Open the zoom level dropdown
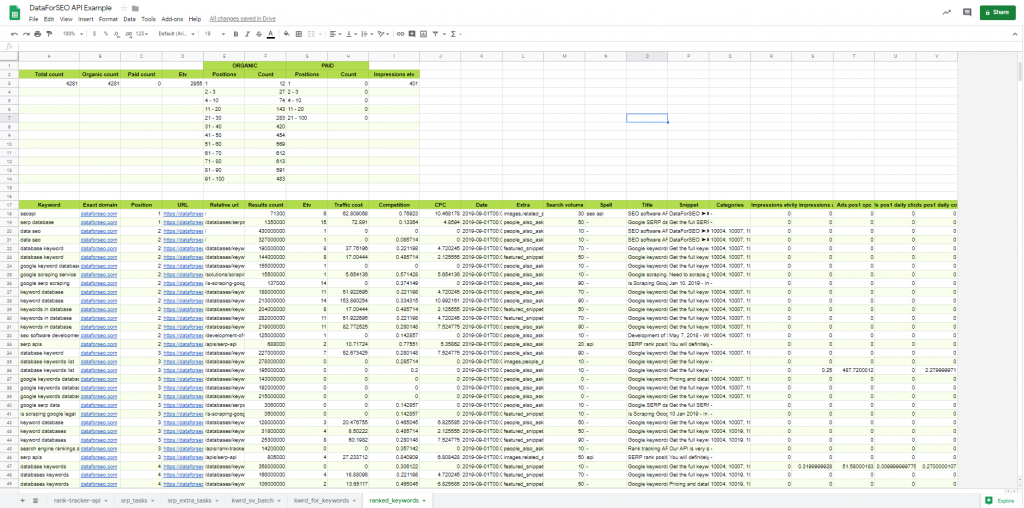The image size is (1024, 508). 72,34
